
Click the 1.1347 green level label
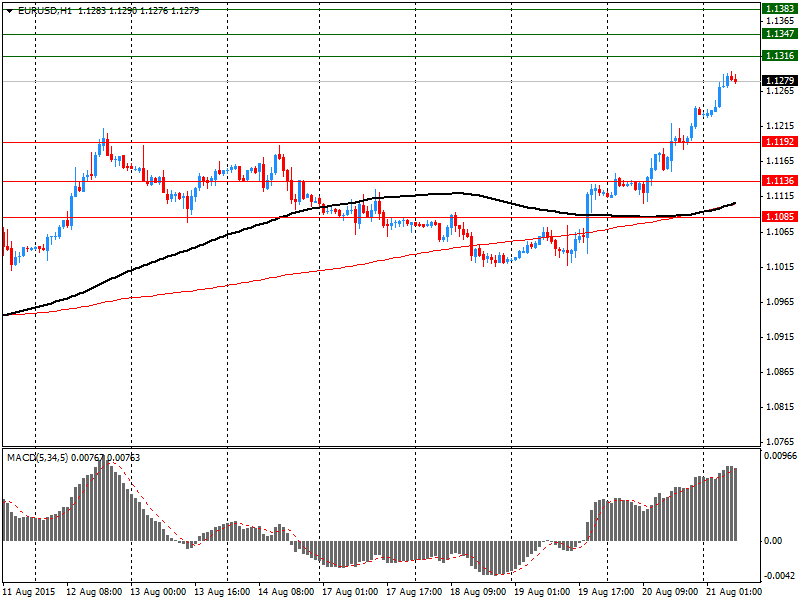[780, 34]
